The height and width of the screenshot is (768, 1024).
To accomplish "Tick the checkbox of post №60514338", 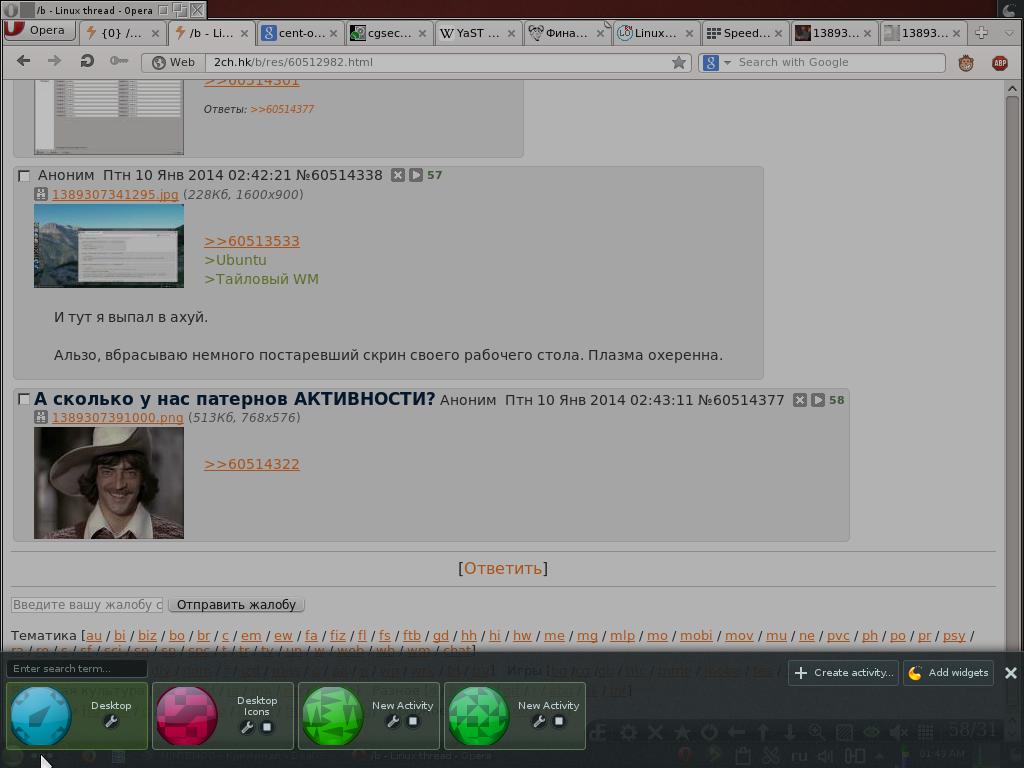I will click(24, 176).
